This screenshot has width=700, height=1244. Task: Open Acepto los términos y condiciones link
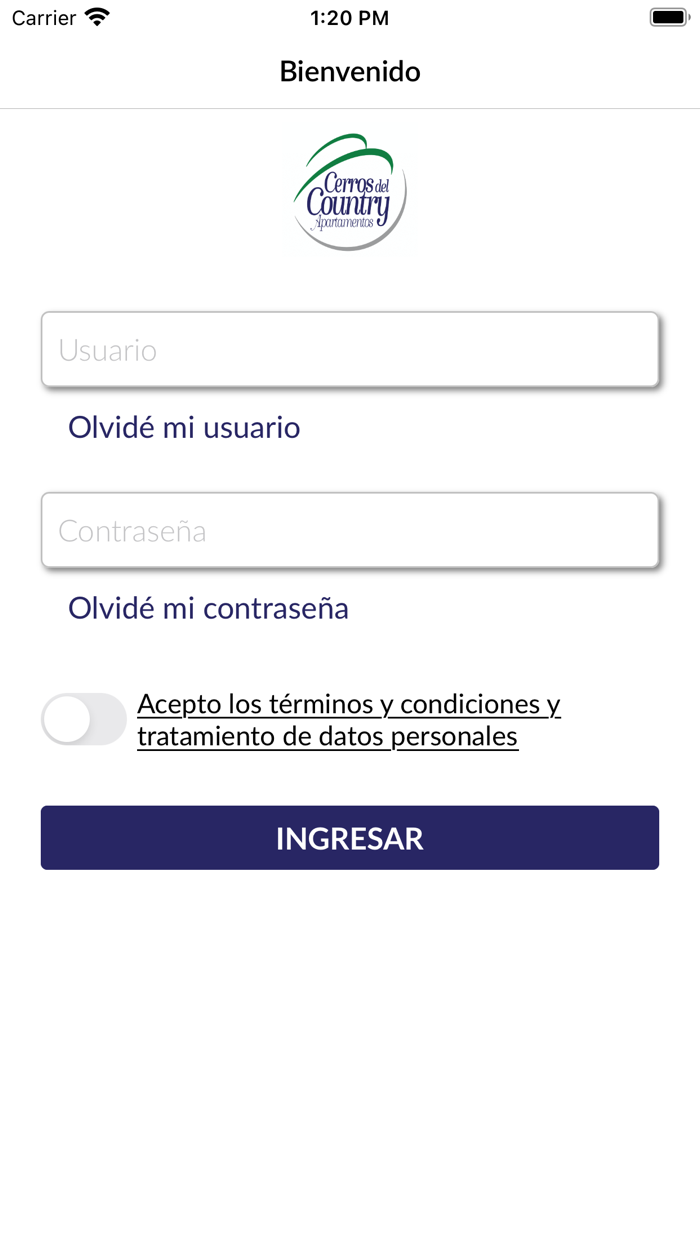click(348, 704)
